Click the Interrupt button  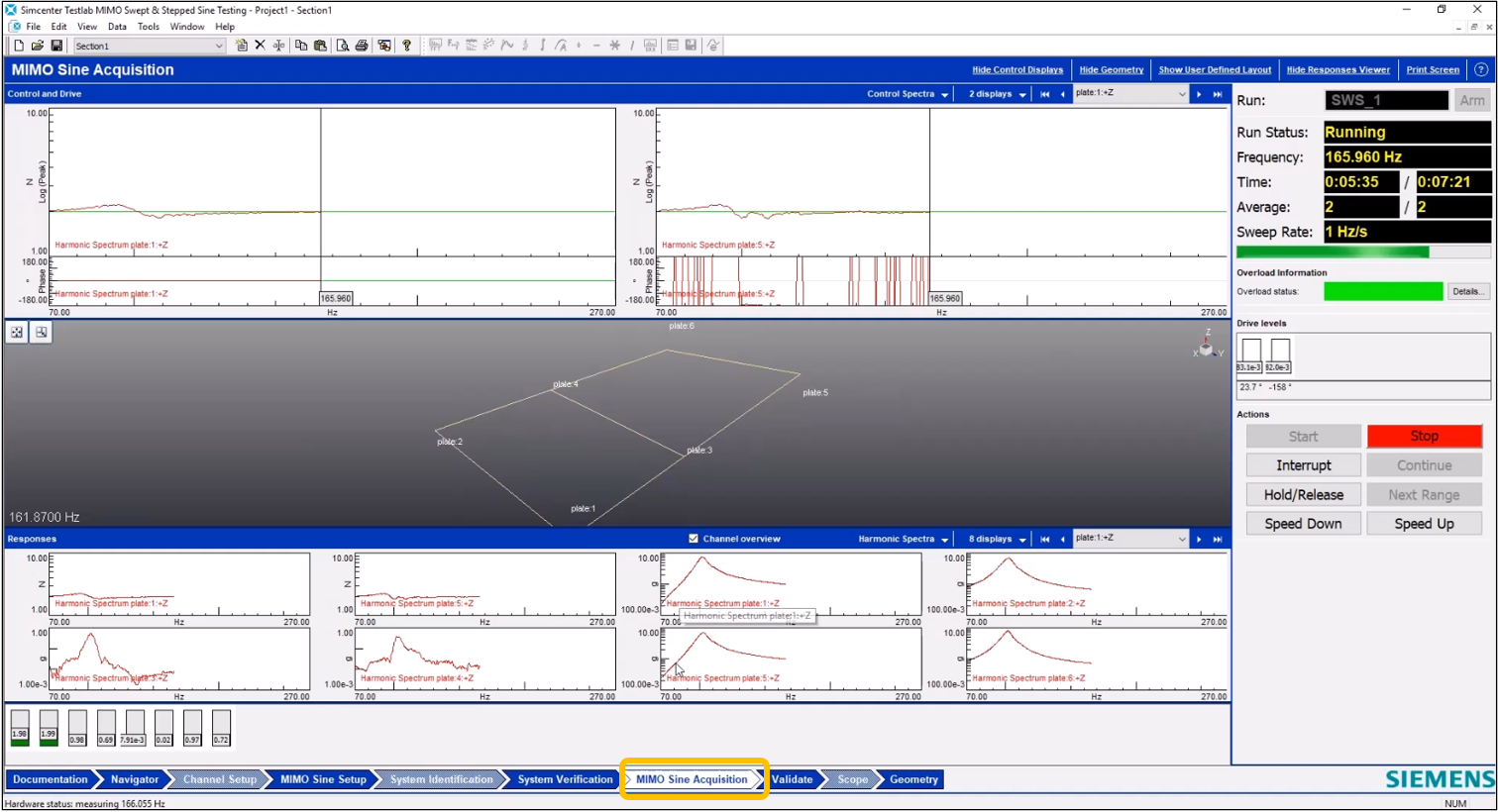(x=1303, y=465)
